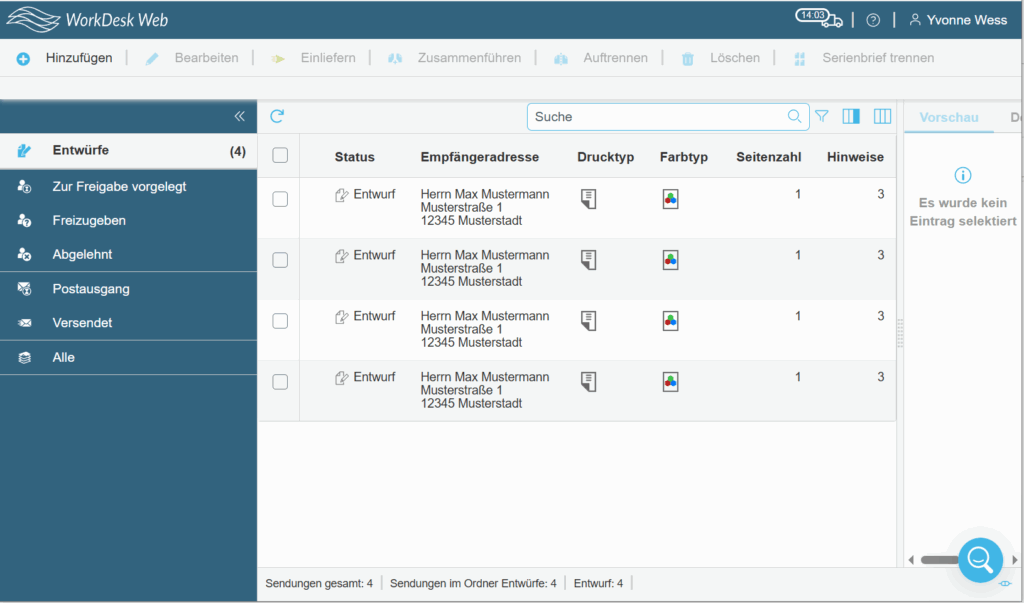
Task: Click the Drucktyp print icon in first row
Action: click(588, 198)
